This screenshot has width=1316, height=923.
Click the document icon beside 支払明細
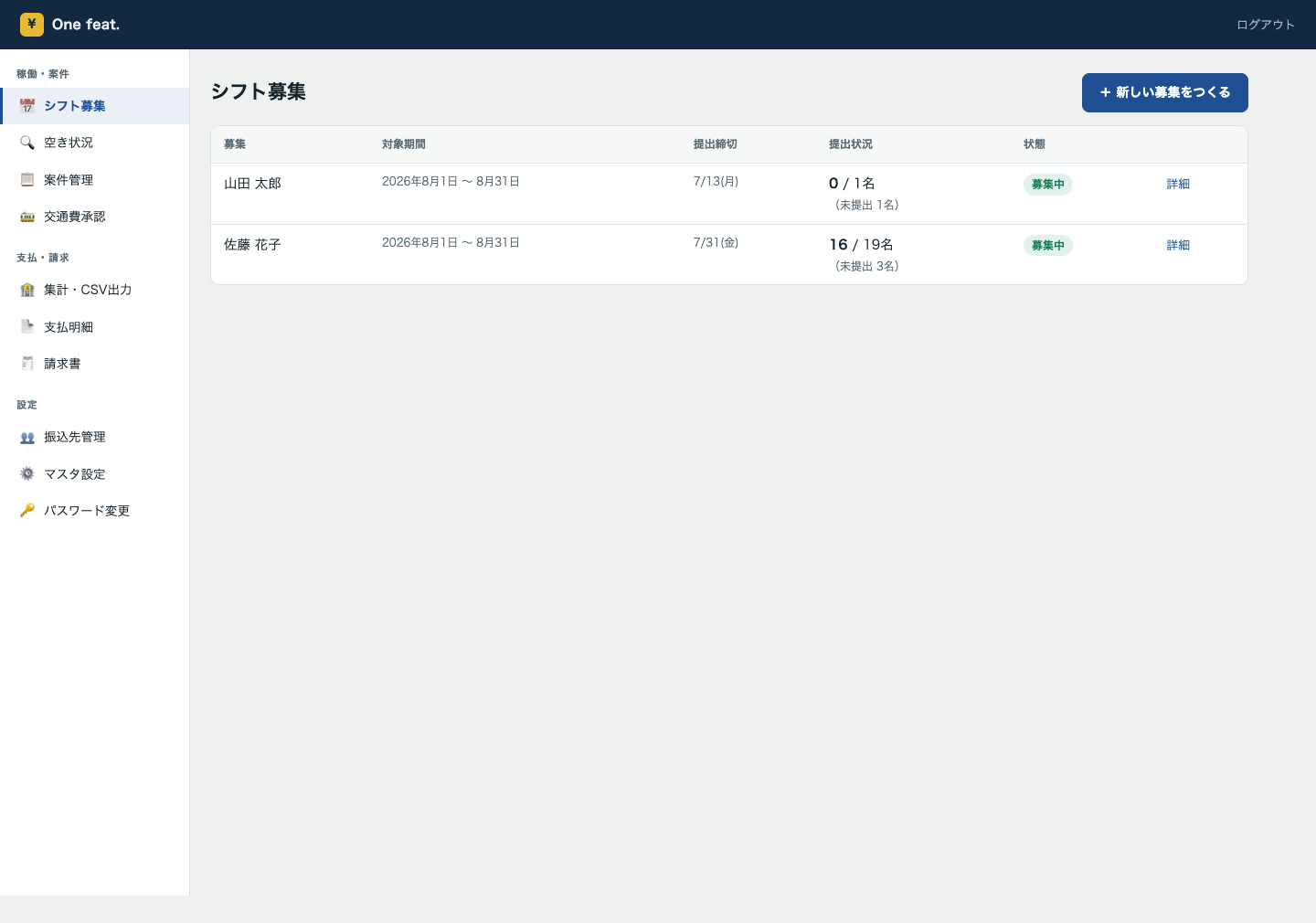[27, 326]
